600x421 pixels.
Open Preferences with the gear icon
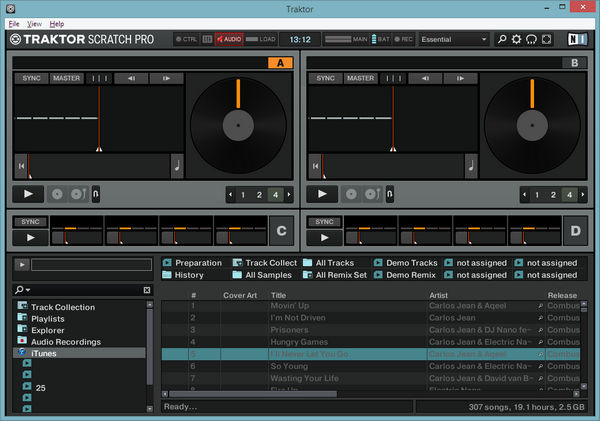(x=517, y=40)
